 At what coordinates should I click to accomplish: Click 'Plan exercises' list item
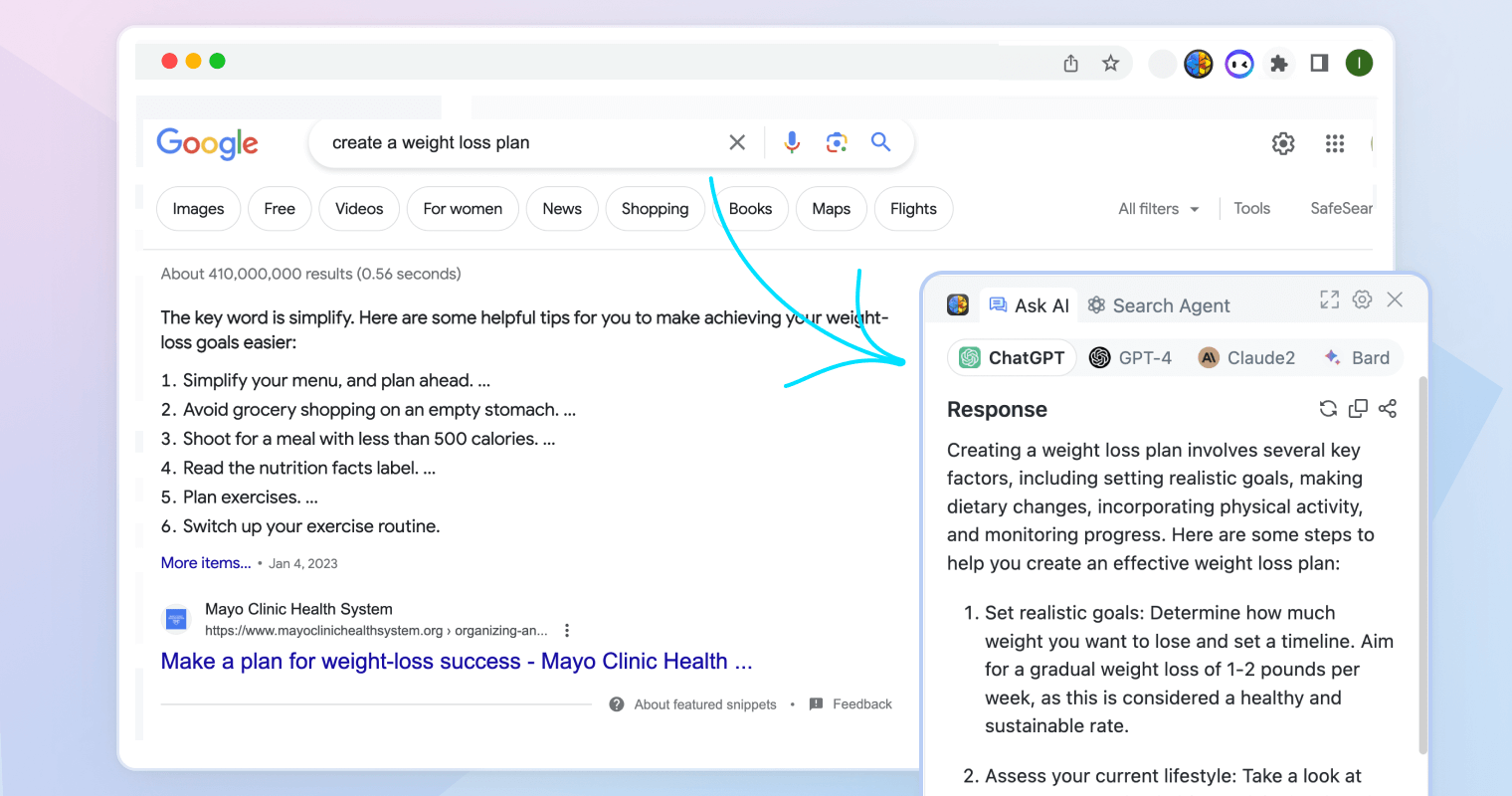250,497
